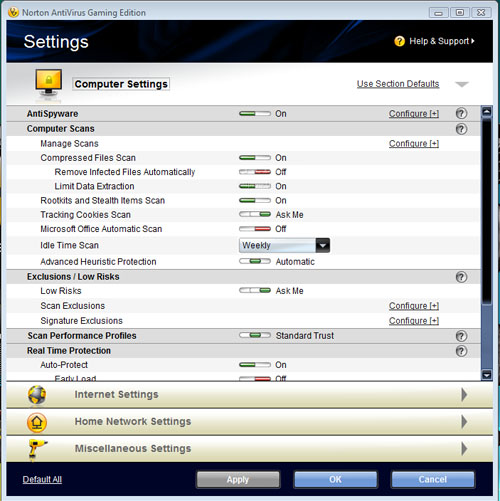Click the Signature Exclusions label
This screenshot has height=501, width=500.
coord(81,321)
